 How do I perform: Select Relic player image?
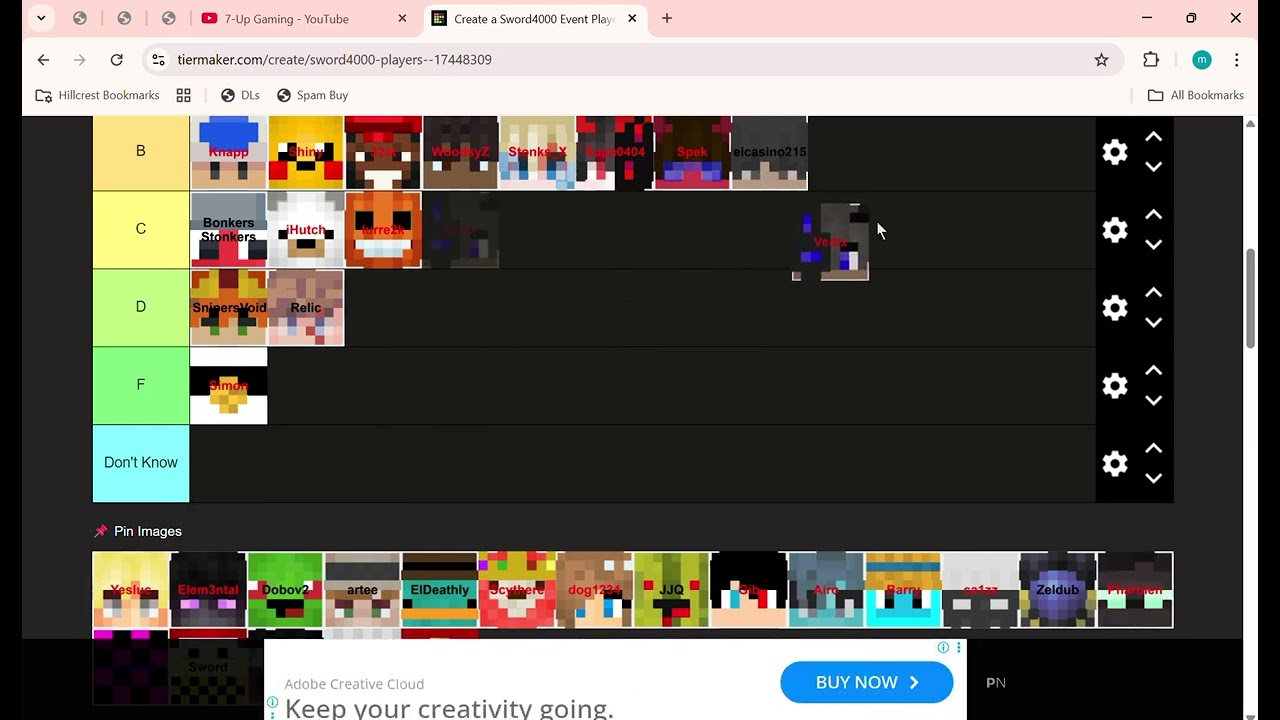[x=306, y=308]
